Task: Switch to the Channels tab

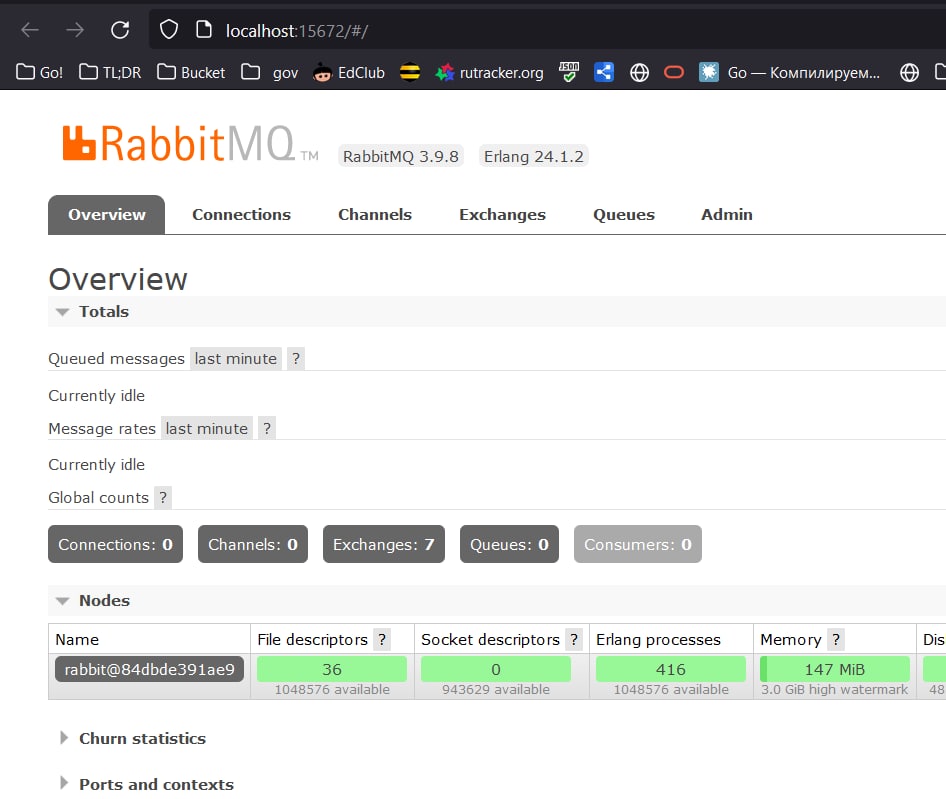Action: pyautogui.click(x=375, y=214)
